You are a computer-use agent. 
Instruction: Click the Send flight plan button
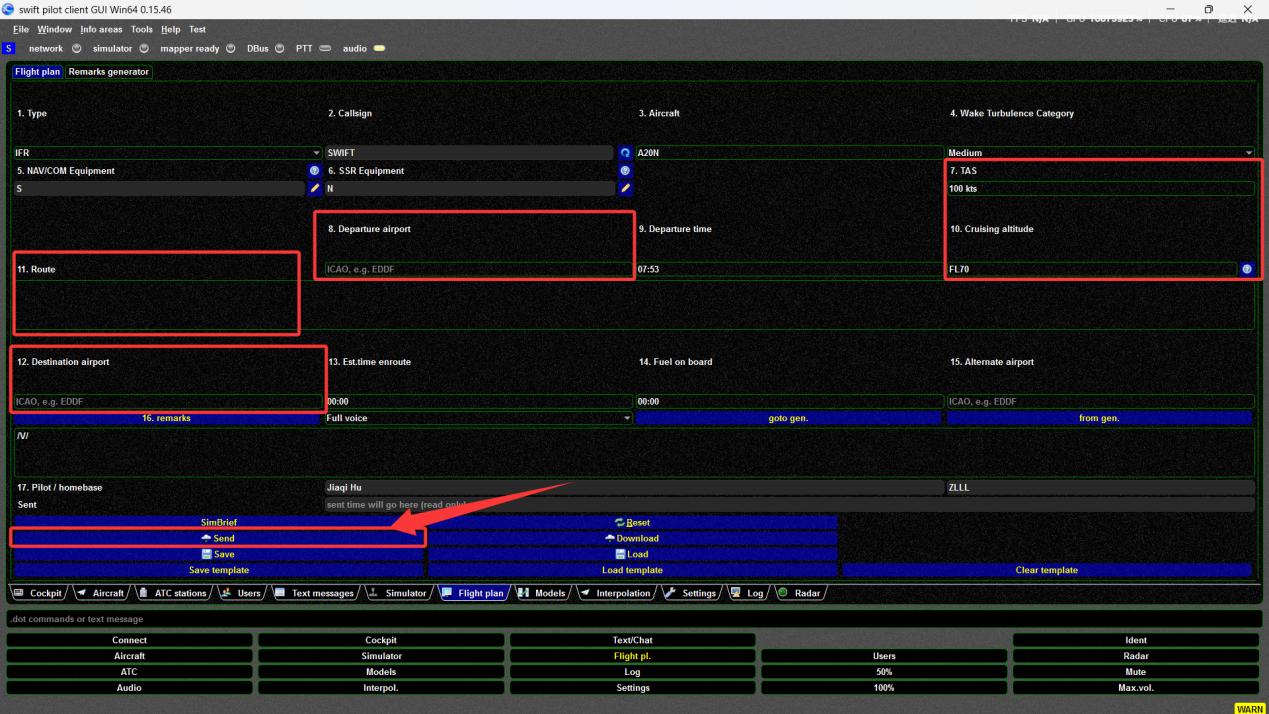(218, 538)
